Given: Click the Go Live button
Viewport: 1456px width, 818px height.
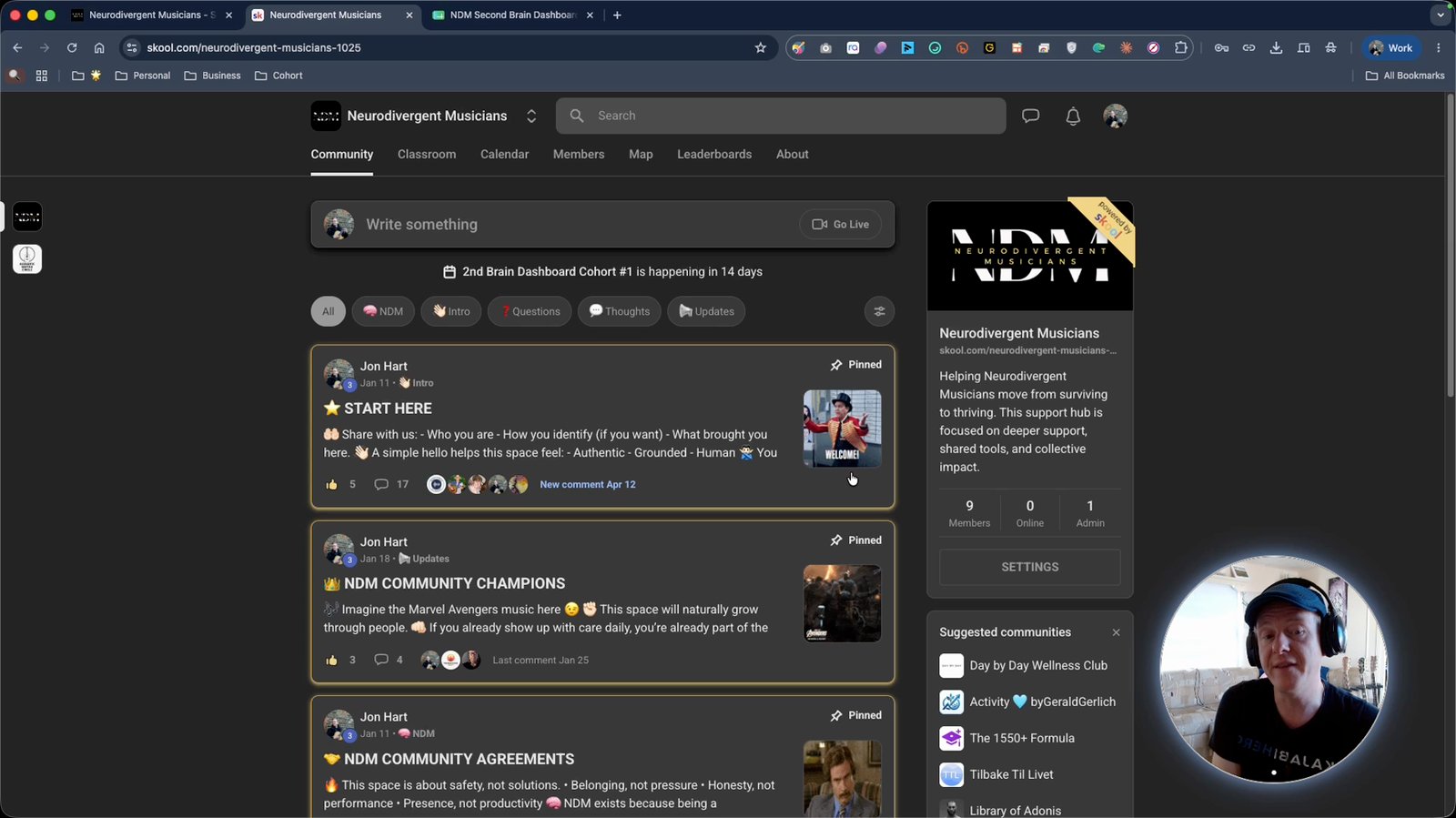Looking at the screenshot, I should click(841, 225).
